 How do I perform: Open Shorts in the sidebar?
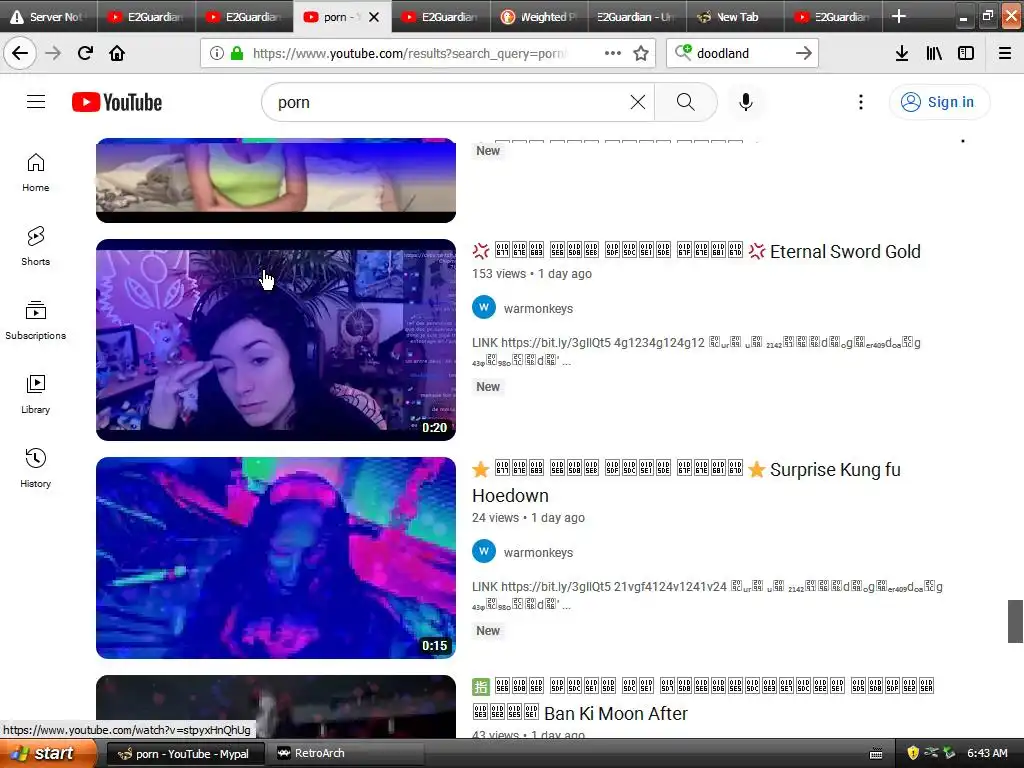pos(35,246)
